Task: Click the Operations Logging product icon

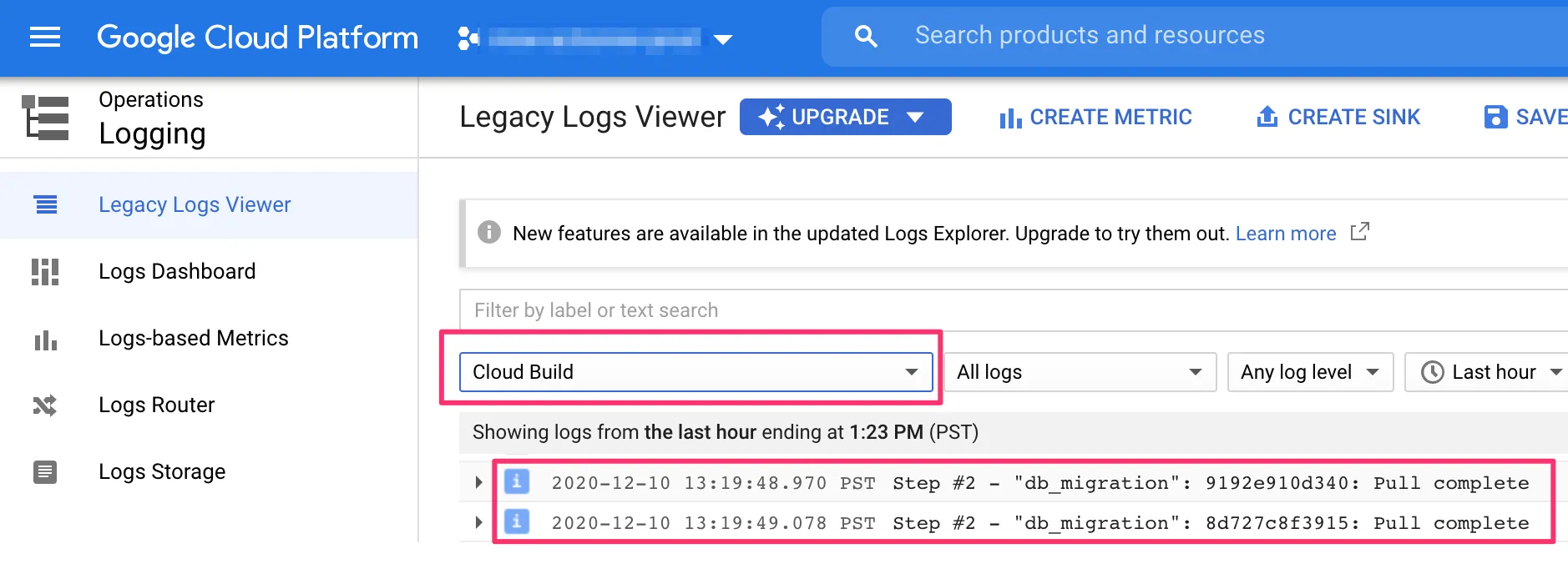Action: click(46, 118)
